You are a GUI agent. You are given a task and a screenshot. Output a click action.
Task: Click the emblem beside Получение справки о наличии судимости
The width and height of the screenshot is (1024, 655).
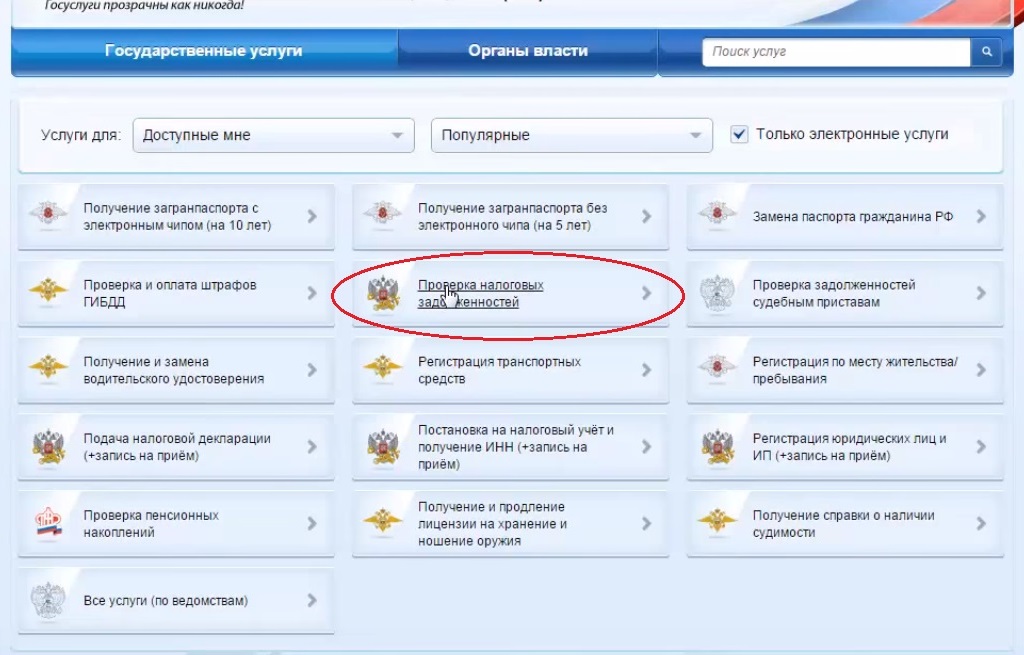[717, 520]
